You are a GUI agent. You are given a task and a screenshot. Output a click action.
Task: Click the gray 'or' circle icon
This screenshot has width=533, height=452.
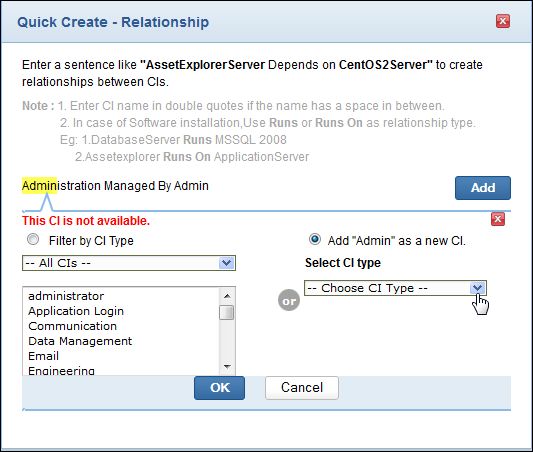pyautogui.click(x=289, y=300)
